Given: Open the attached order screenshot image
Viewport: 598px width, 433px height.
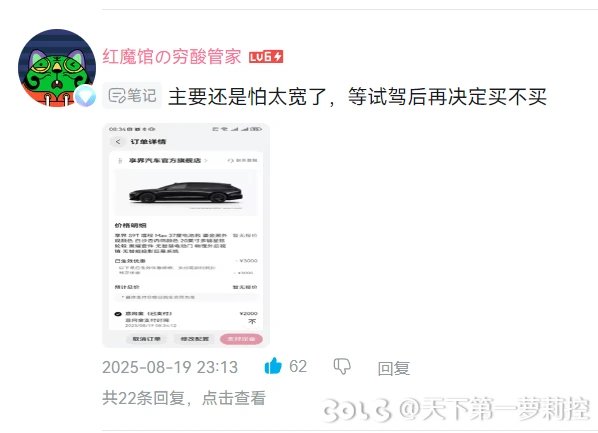Looking at the screenshot, I should (186, 235).
